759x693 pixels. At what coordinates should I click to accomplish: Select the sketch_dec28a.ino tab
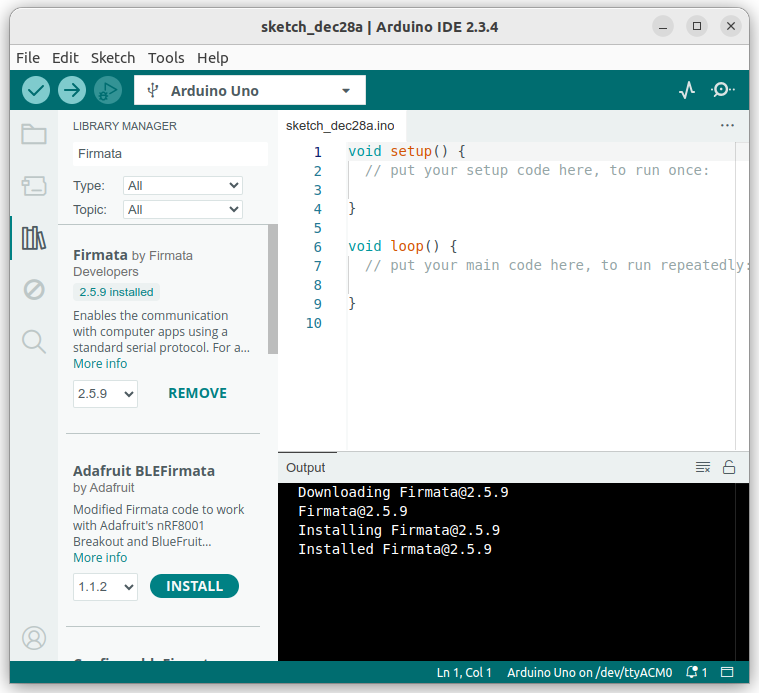(x=340, y=126)
